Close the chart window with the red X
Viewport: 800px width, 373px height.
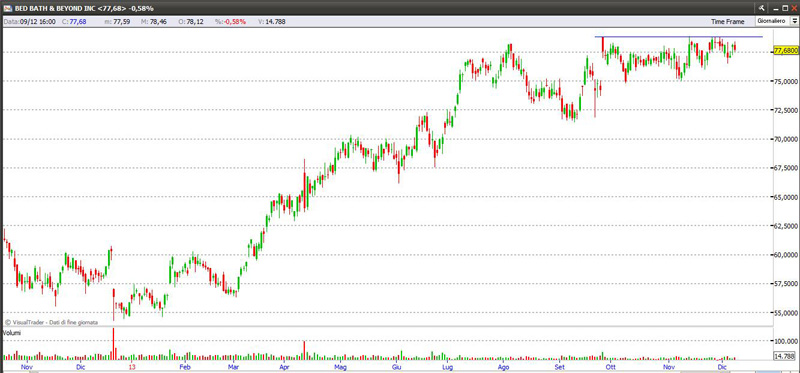pyautogui.click(x=793, y=8)
